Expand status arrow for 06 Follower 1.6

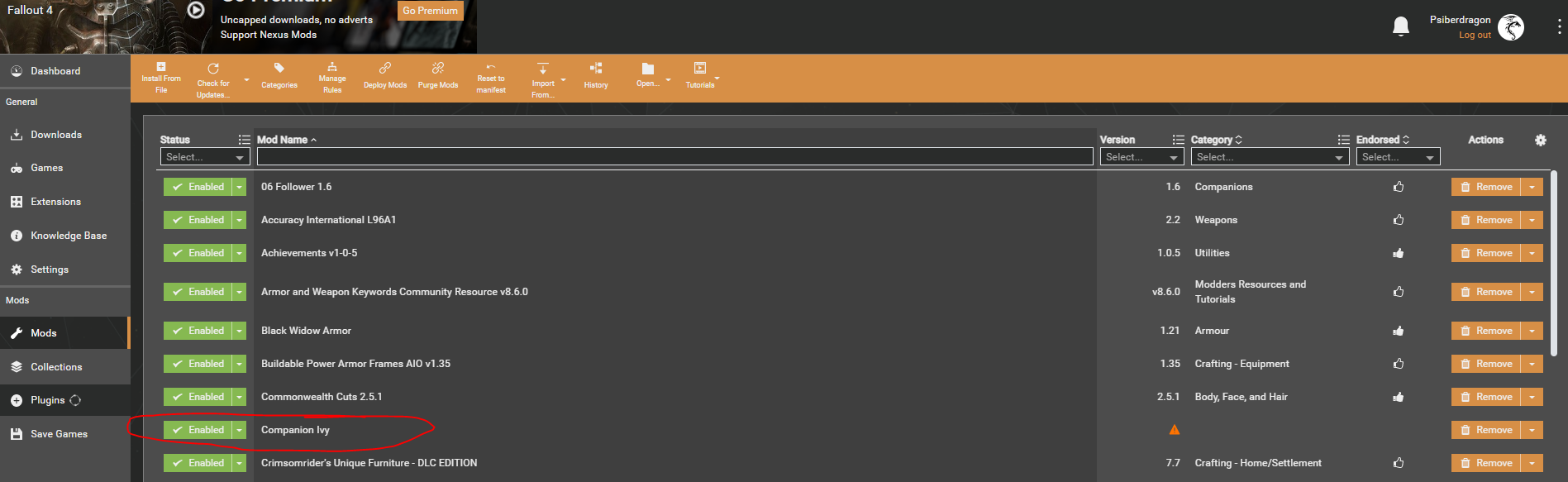[240, 187]
